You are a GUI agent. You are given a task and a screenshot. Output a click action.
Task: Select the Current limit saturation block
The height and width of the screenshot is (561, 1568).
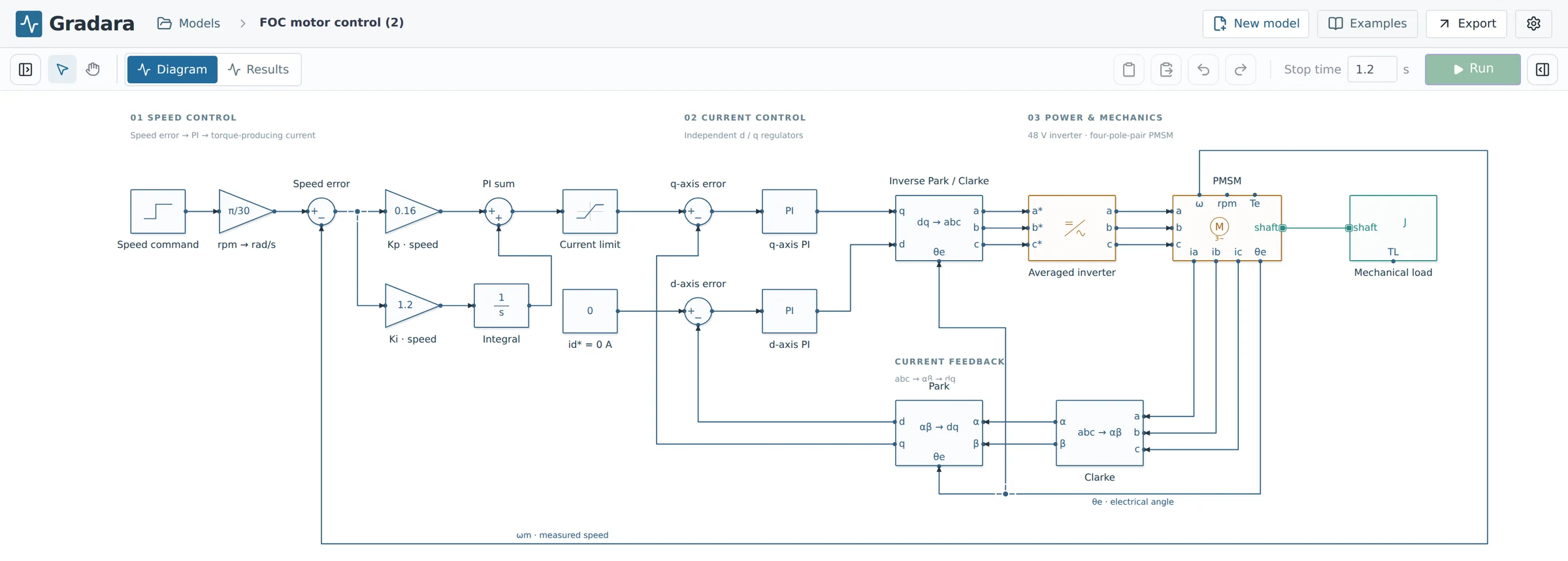pos(590,211)
